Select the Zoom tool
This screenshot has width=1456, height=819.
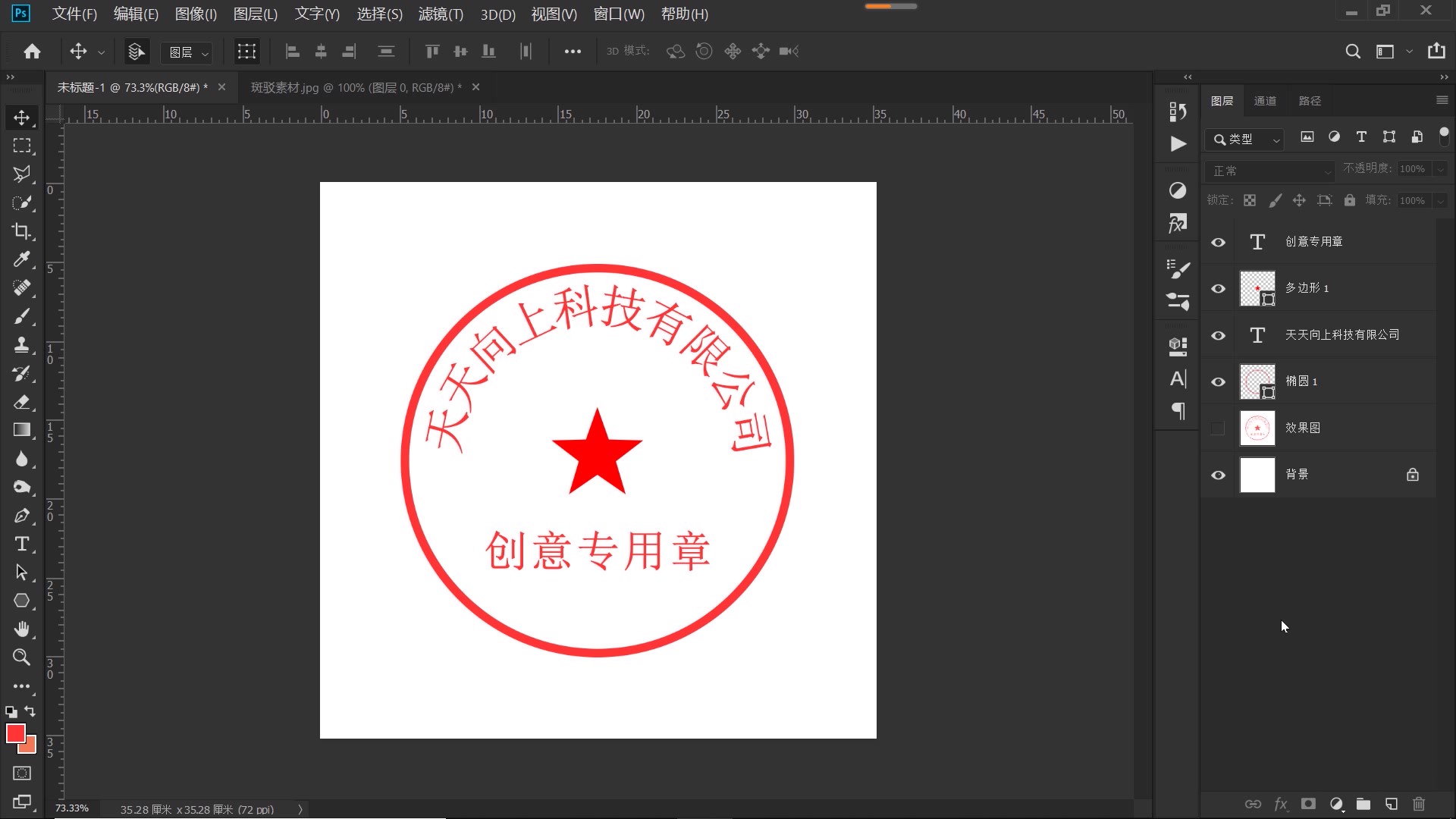click(x=22, y=657)
